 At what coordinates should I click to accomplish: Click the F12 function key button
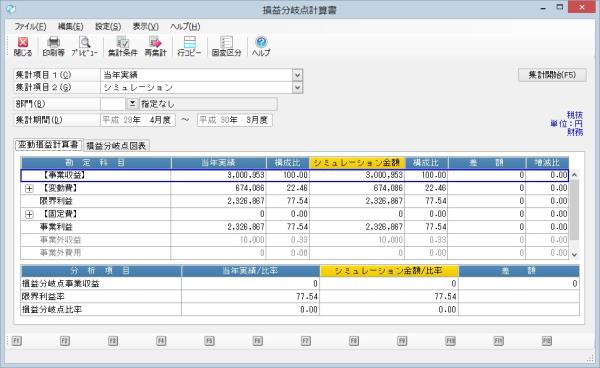546,340
